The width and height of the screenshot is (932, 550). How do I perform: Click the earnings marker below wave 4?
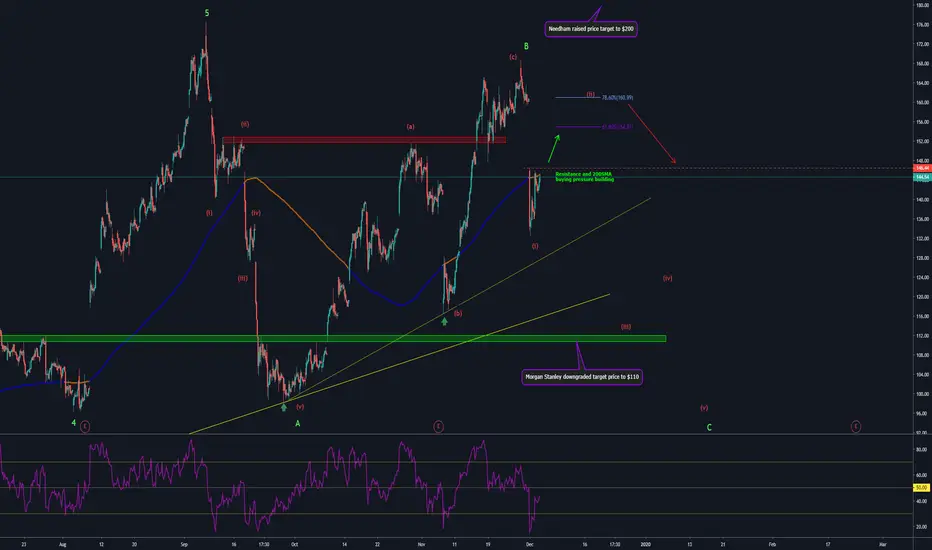point(85,426)
